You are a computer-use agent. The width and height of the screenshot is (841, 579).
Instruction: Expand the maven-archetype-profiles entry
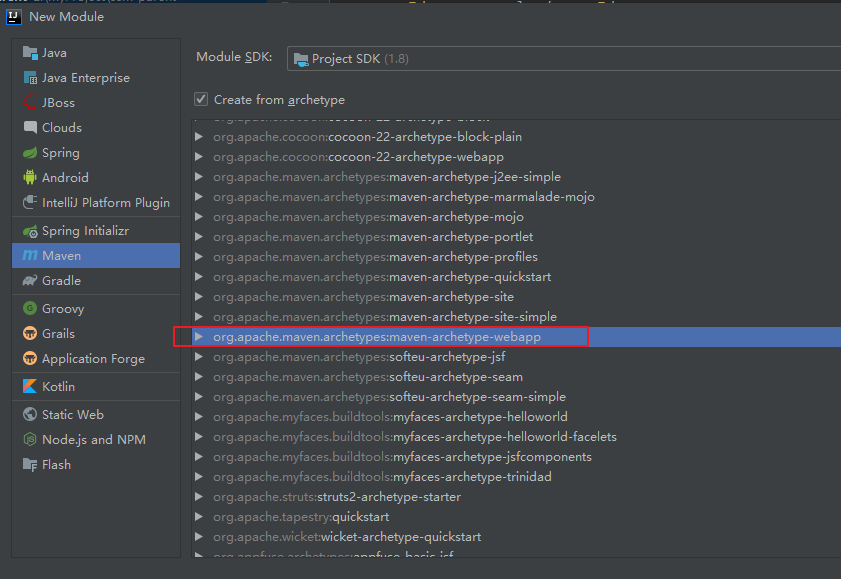(199, 256)
